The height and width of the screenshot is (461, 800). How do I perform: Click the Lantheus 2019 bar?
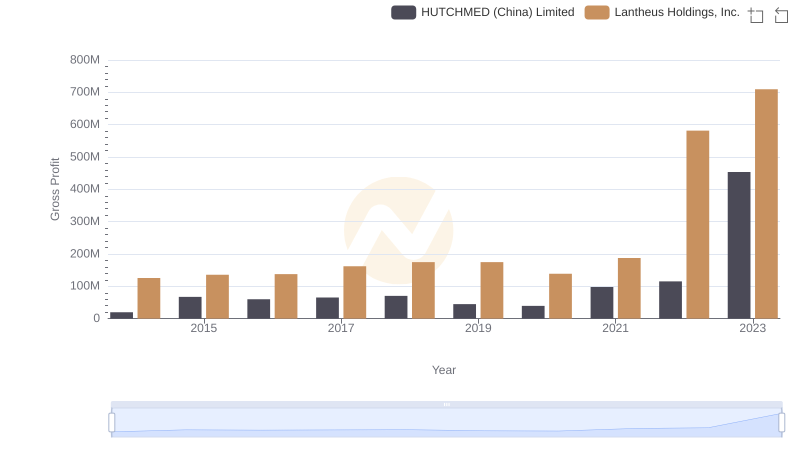[492, 290]
